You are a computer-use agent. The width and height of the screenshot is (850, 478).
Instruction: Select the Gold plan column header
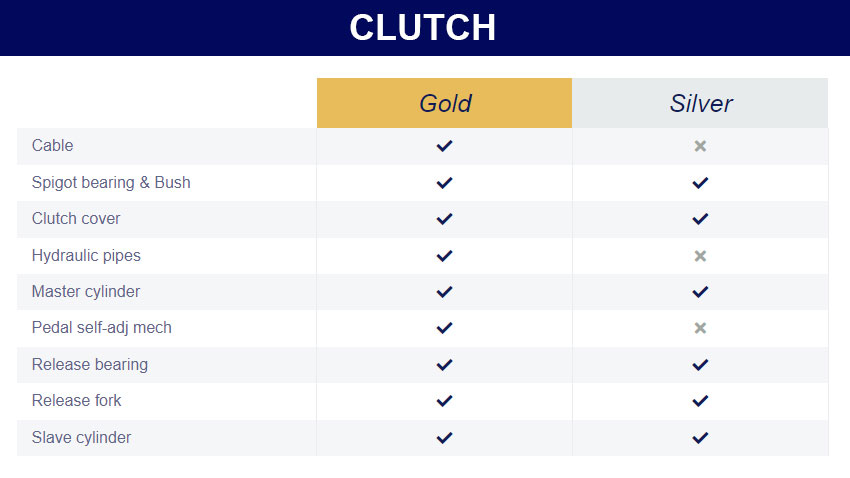tap(445, 103)
